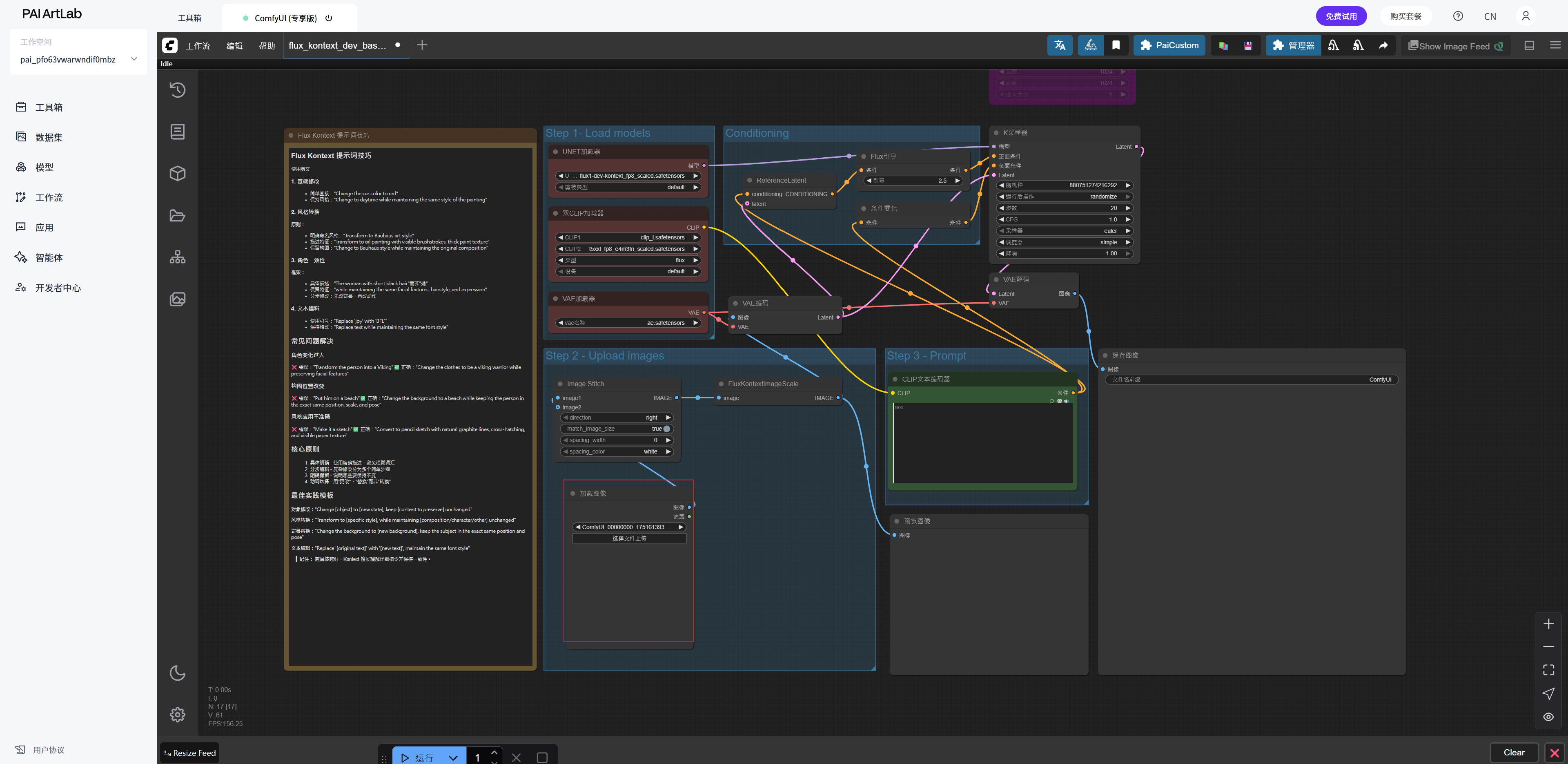Open the workflows folder sidebar icon

coord(177,216)
